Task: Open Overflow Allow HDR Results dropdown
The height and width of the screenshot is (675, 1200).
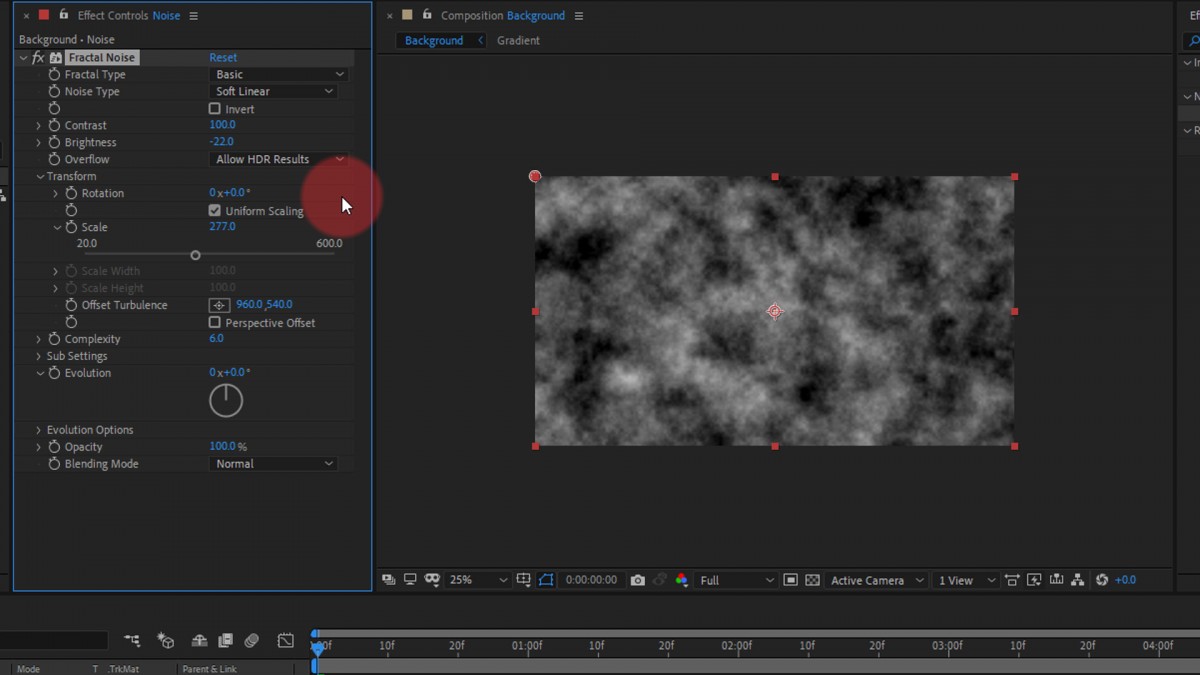Action: coord(279,159)
